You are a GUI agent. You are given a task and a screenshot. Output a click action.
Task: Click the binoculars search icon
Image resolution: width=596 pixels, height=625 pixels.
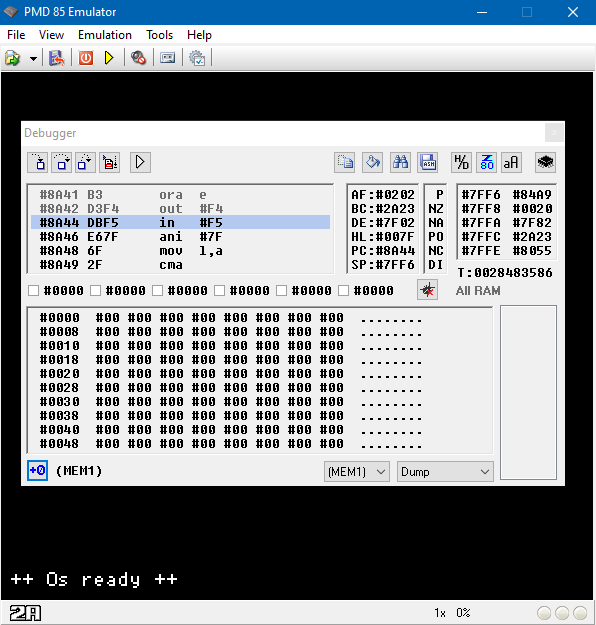pyautogui.click(x=400, y=162)
